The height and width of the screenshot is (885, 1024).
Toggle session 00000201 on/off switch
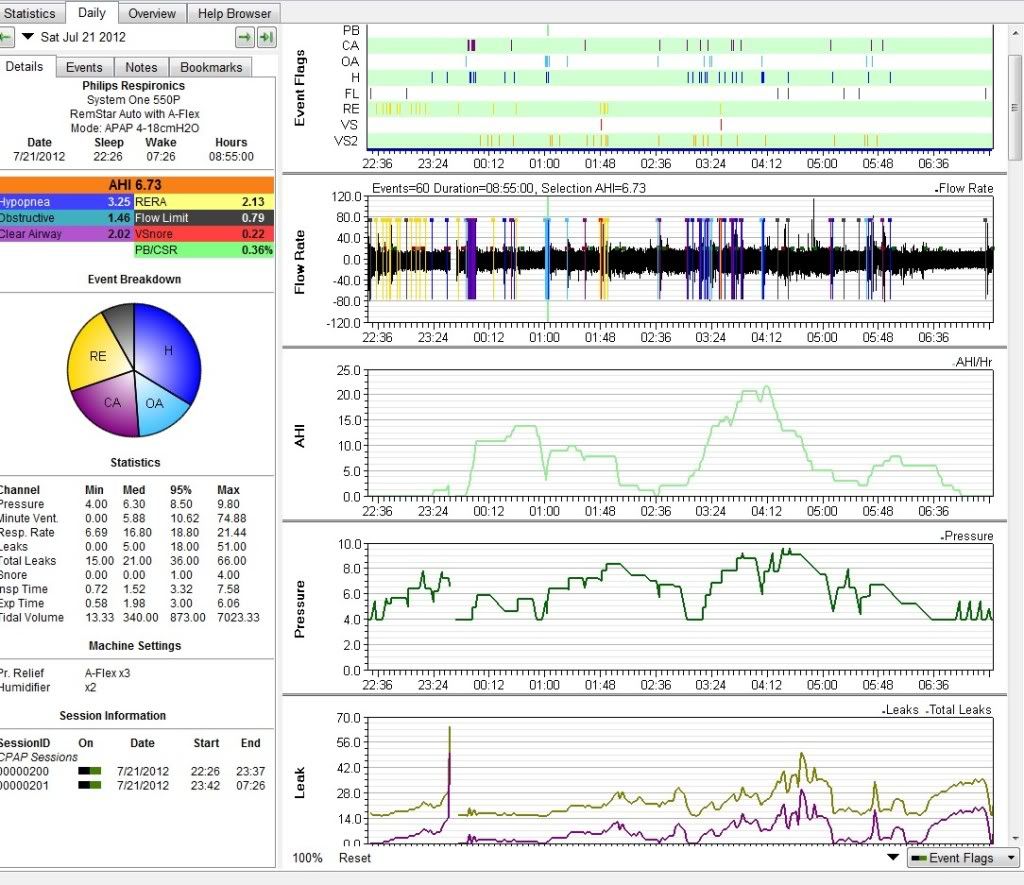tap(90, 786)
